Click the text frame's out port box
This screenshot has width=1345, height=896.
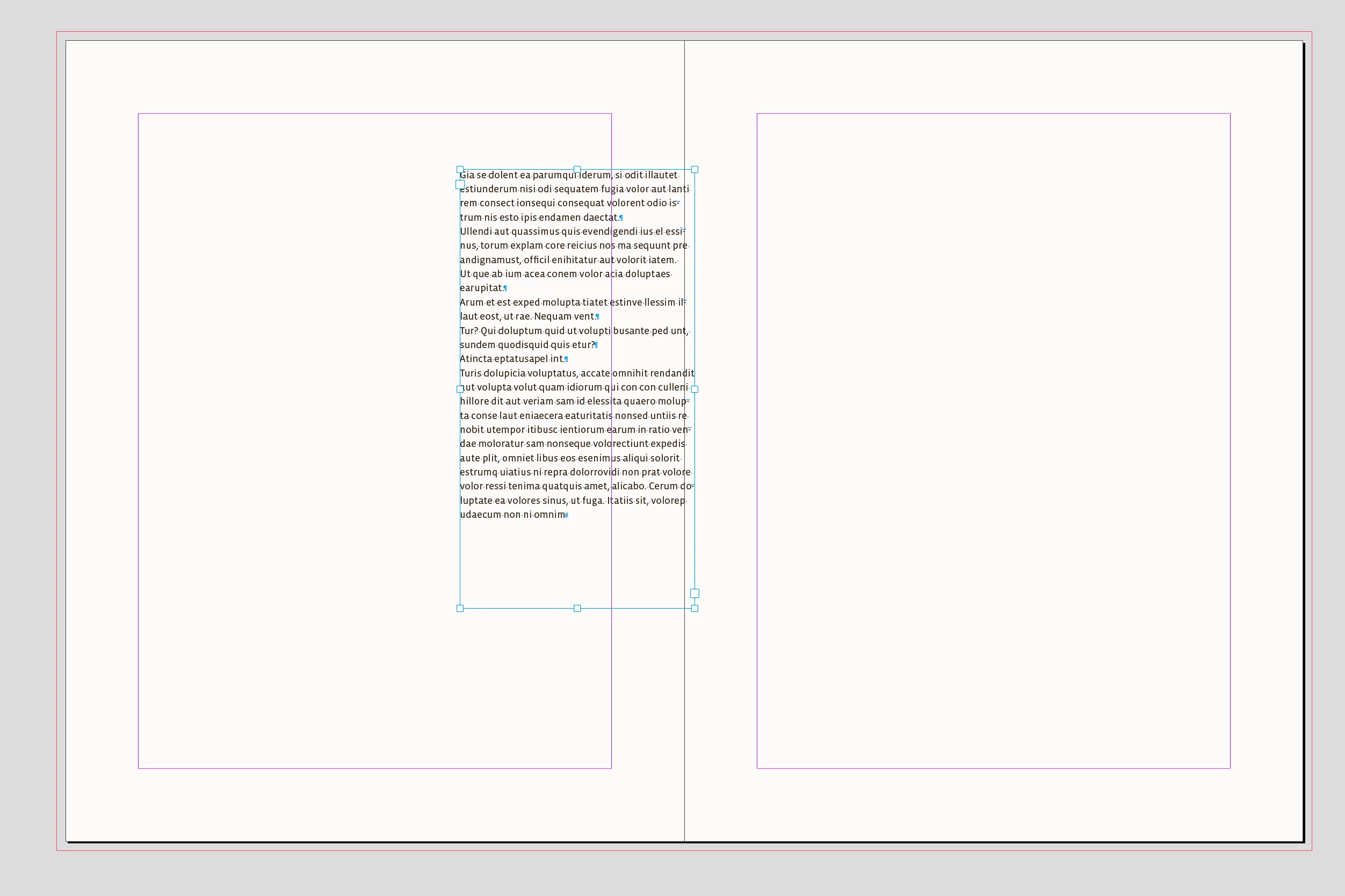click(x=695, y=593)
